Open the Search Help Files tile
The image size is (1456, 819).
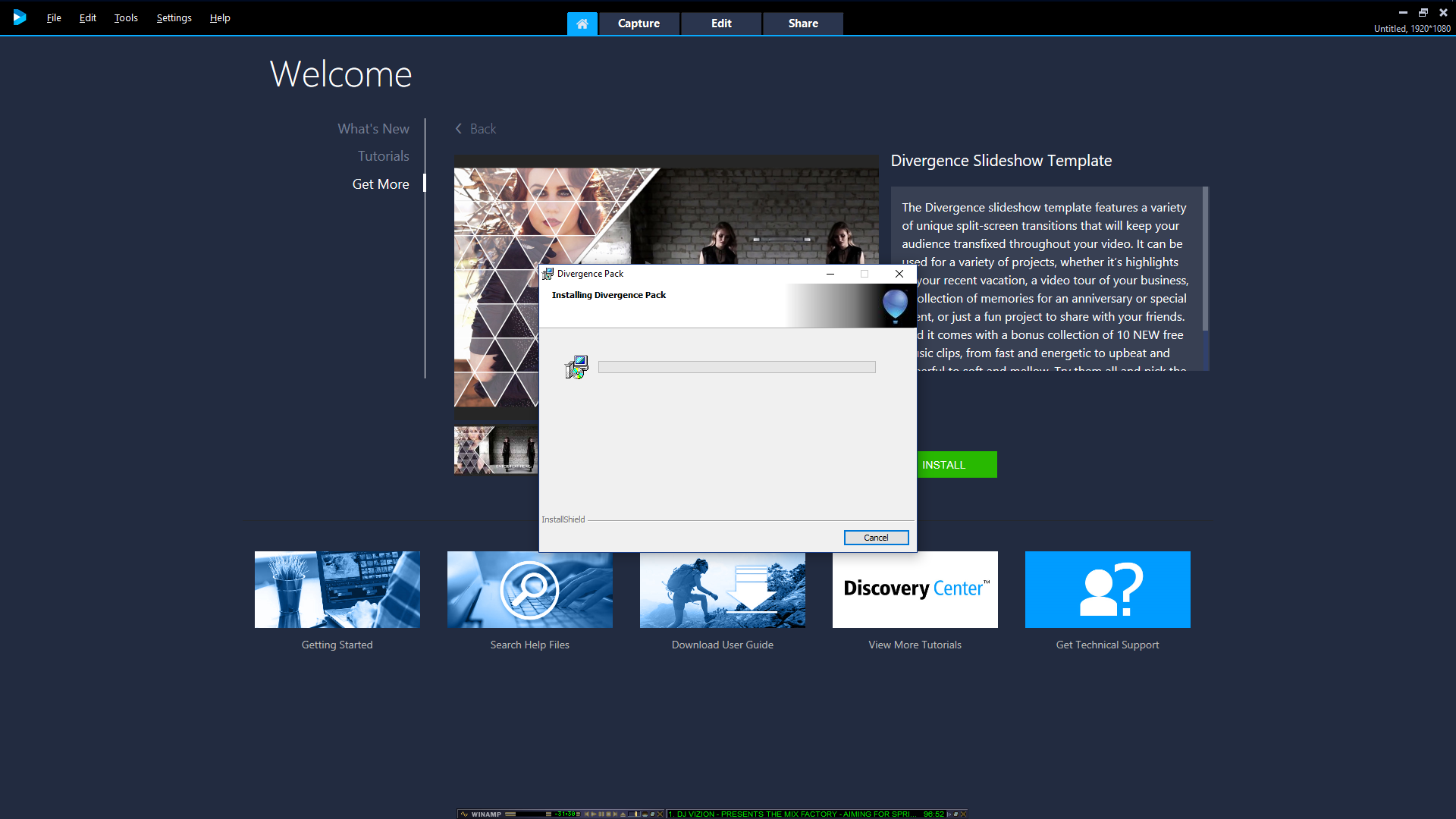(x=529, y=589)
